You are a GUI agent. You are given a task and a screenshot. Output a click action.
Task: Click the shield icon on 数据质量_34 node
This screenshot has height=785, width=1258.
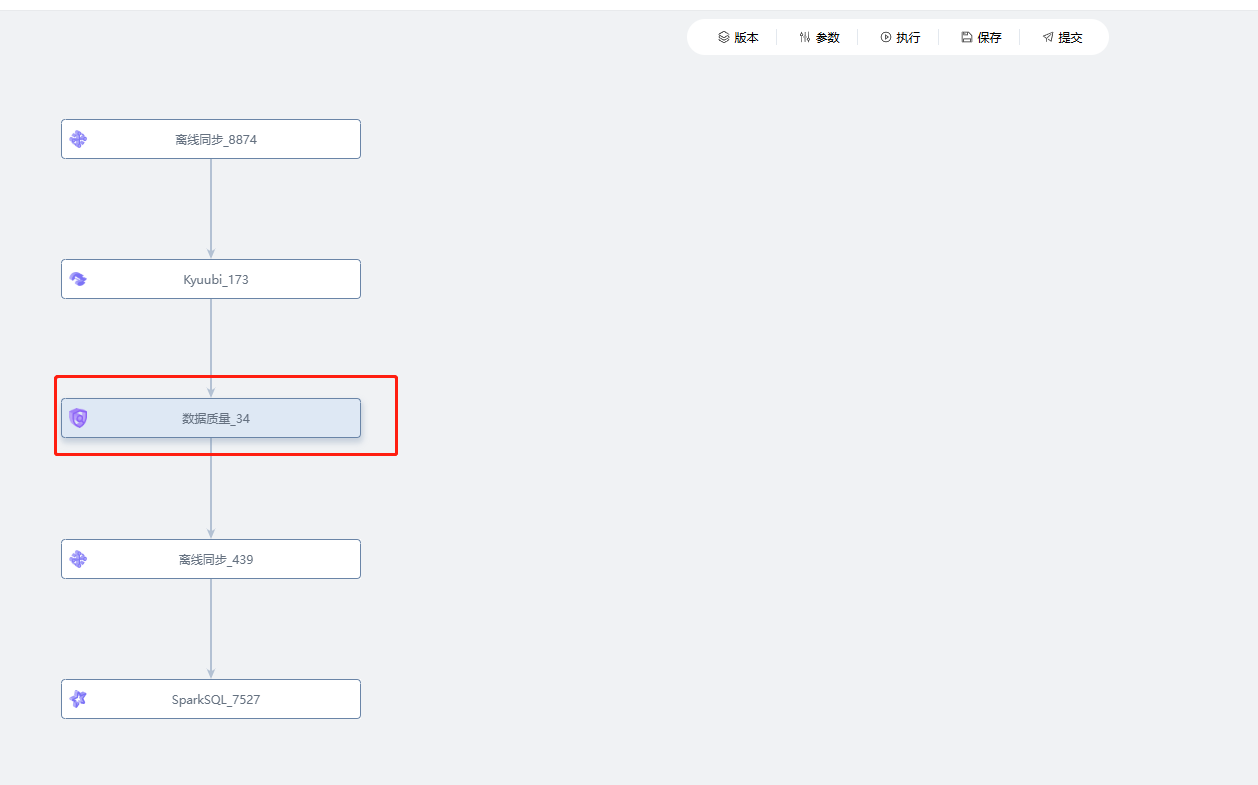click(x=78, y=418)
